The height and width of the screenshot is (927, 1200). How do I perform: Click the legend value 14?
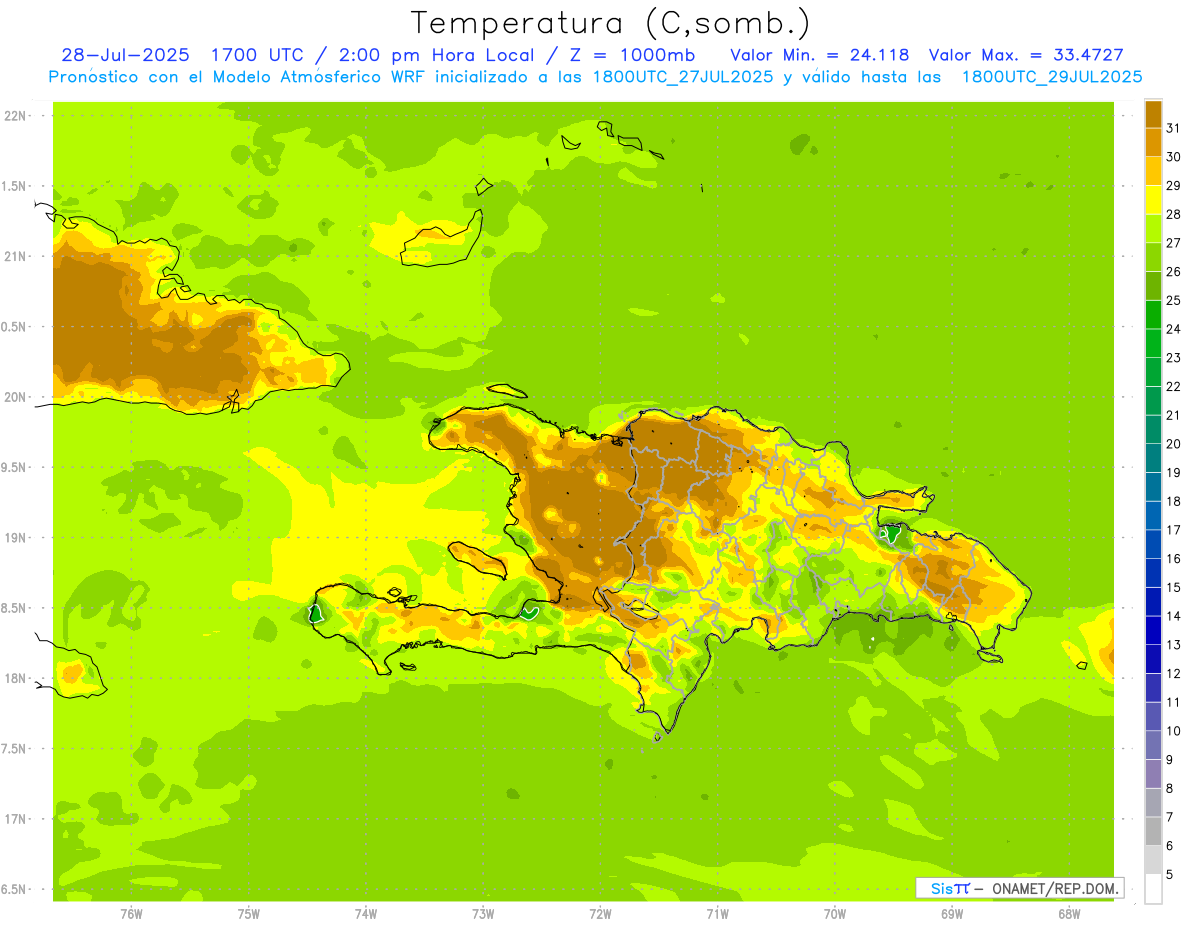1173,616
